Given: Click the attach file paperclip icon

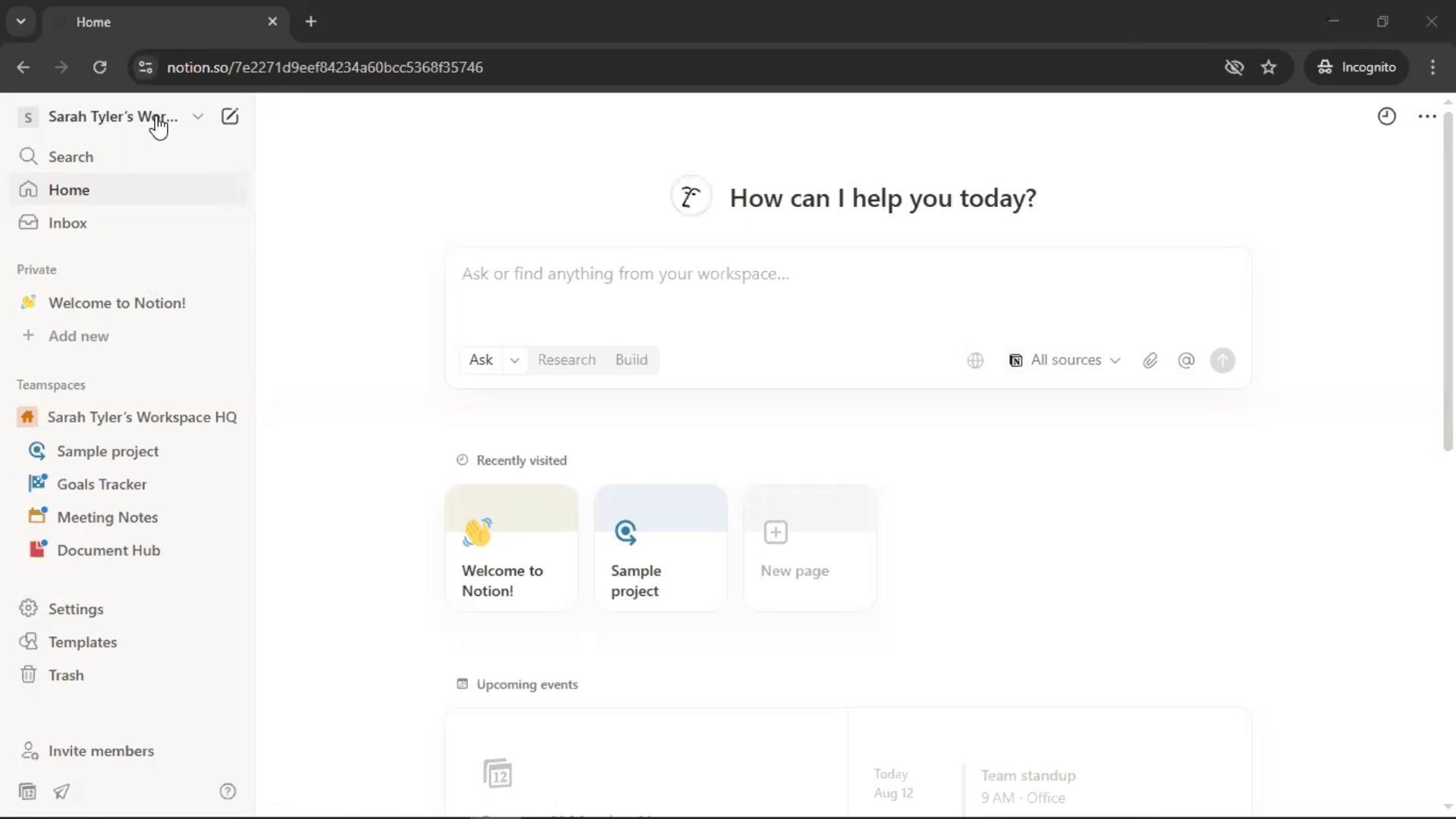Looking at the screenshot, I should point(1150,361).
